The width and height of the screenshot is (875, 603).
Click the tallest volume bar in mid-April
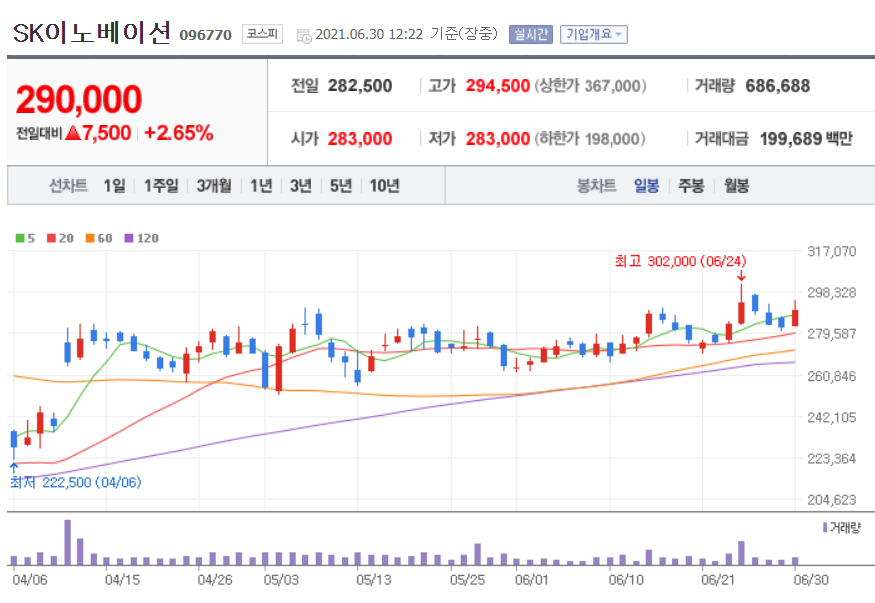click(x=68, y=543)
